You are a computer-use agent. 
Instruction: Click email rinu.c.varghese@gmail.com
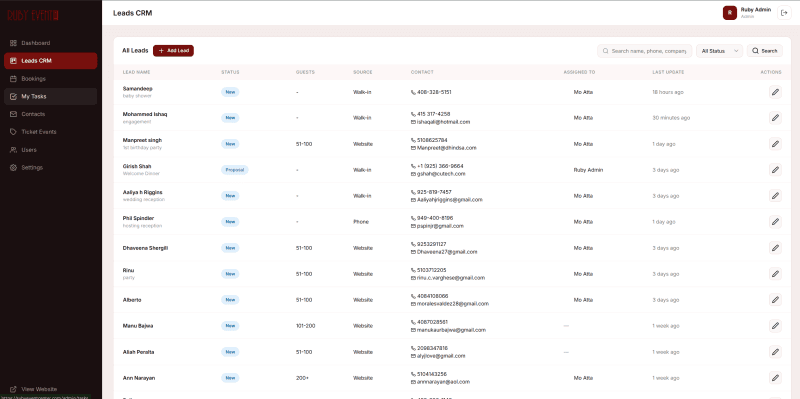click(451, 278)
